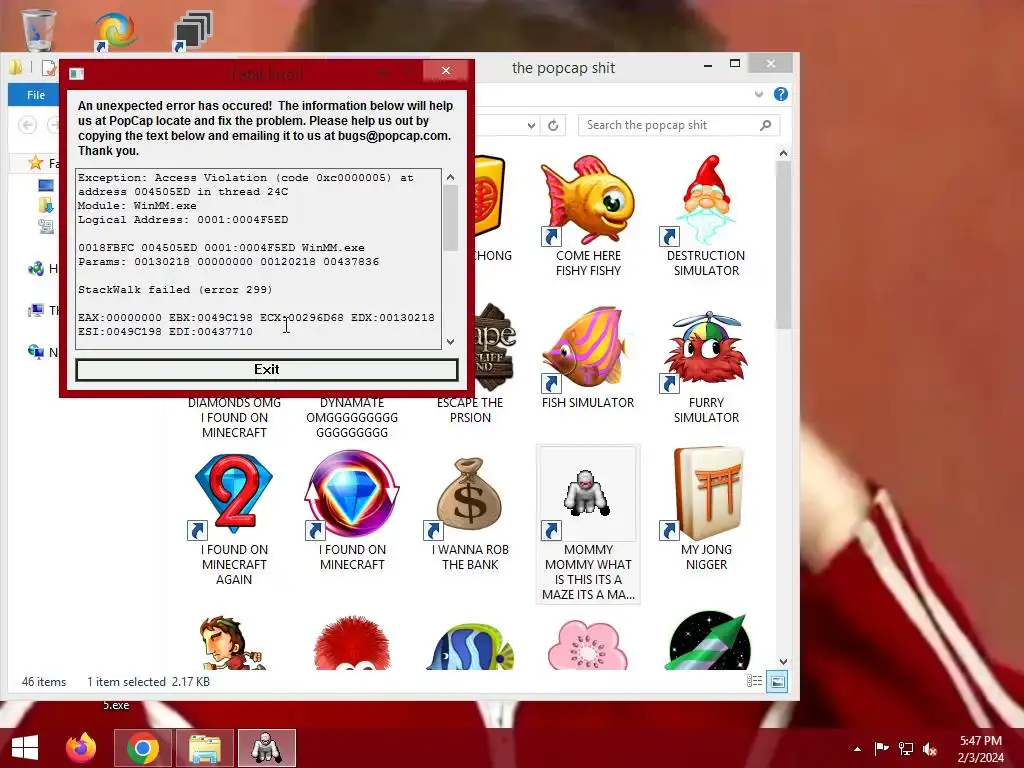Select the pink flower shortcut
Screen dimensions: 1024x768
[588, 644]
